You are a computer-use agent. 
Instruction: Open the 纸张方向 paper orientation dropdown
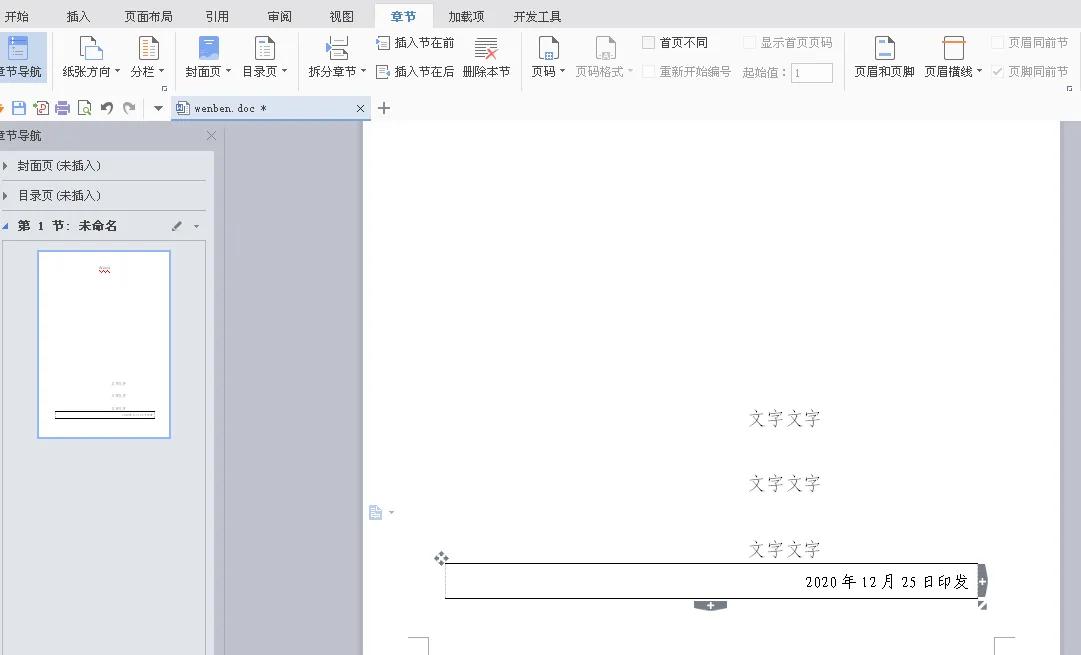[90, 57]
